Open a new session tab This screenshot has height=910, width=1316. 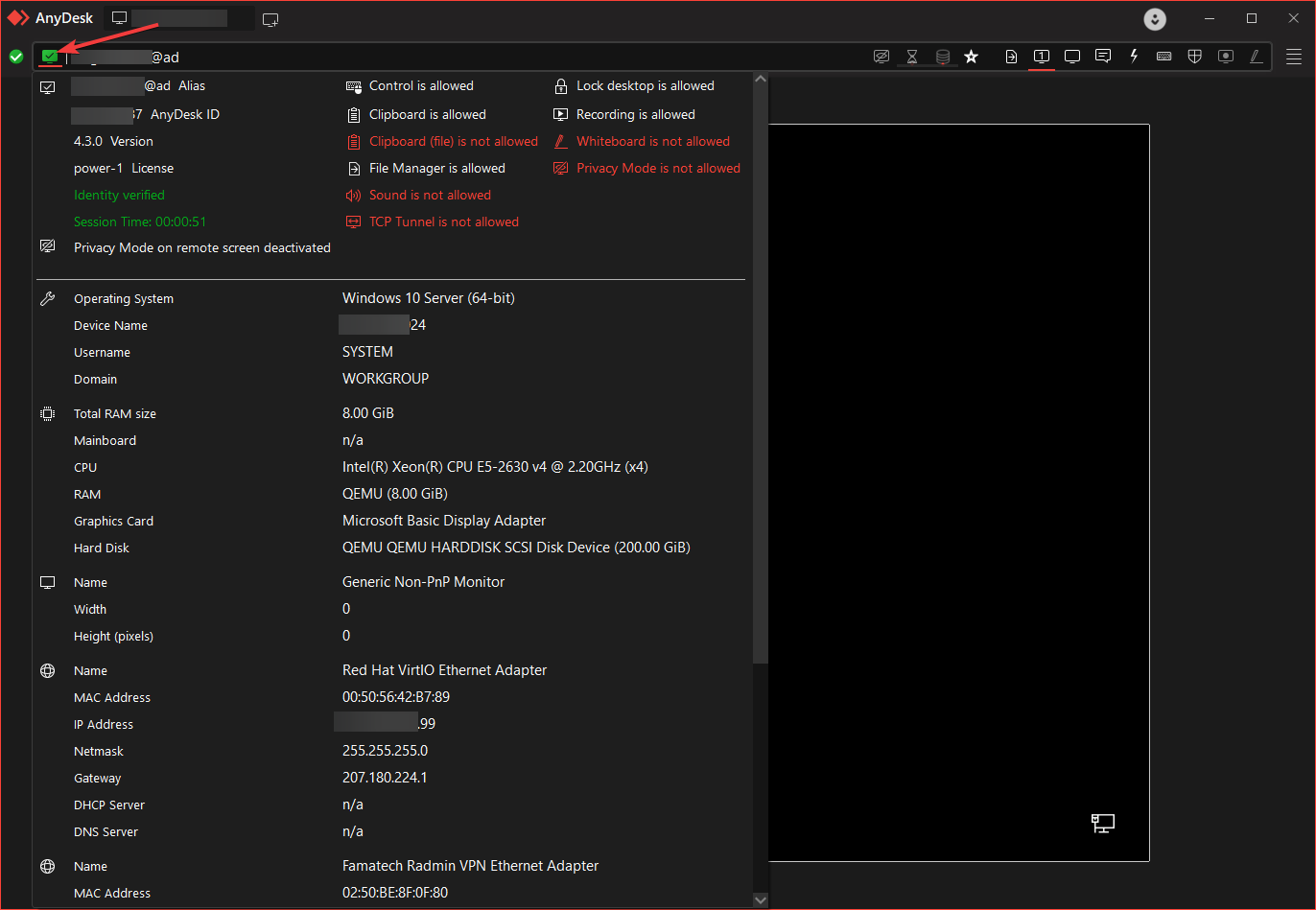tap(270, 18)
